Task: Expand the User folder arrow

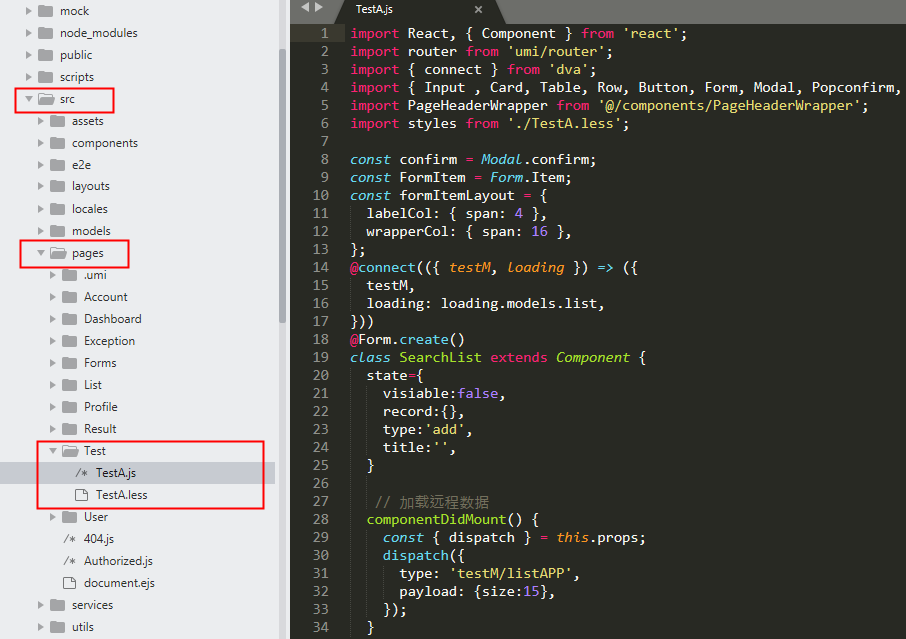Action: [53, 517]
